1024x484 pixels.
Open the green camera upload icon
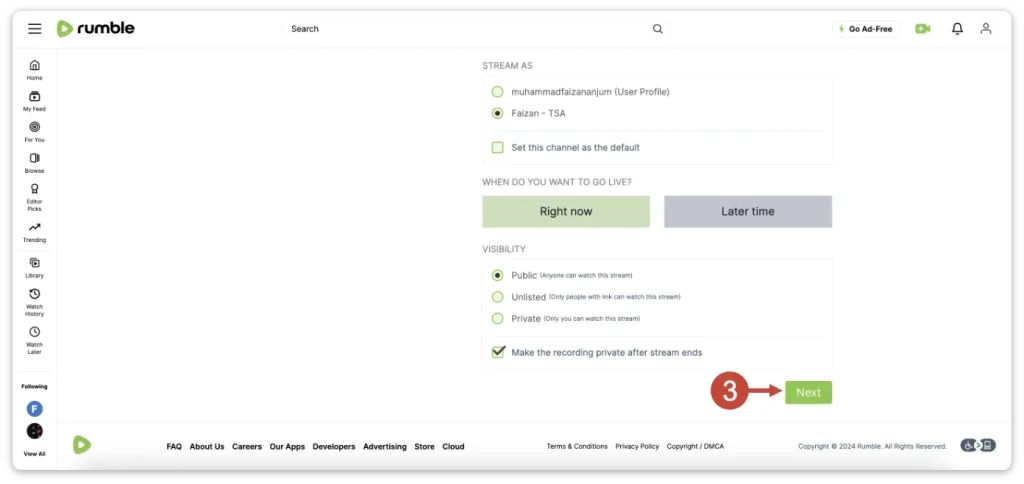click(922, 29)
